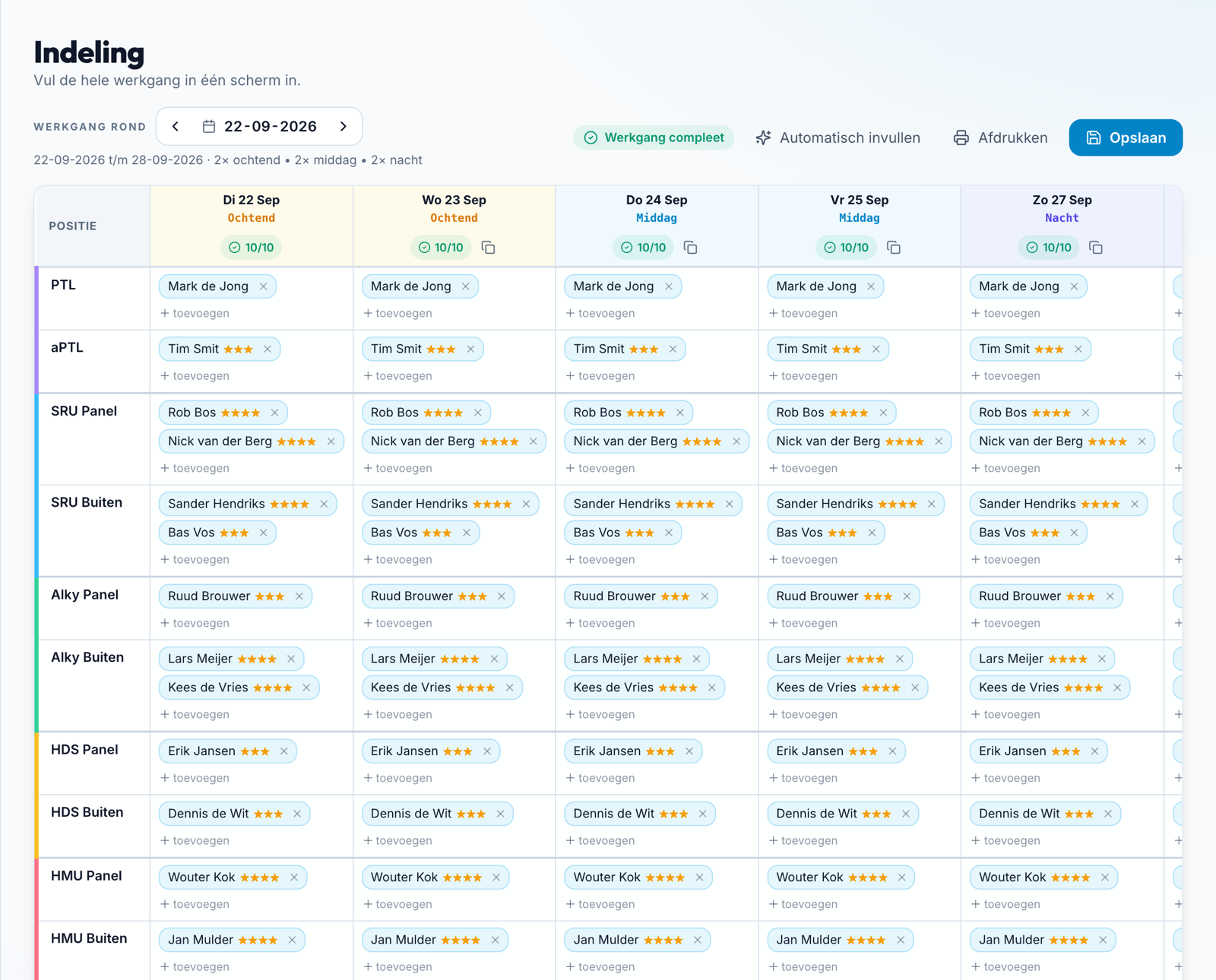Select the Di 22 Sep 10/10 status pill
This screenshot has height=980, width=1216.
tap(252, 248)
